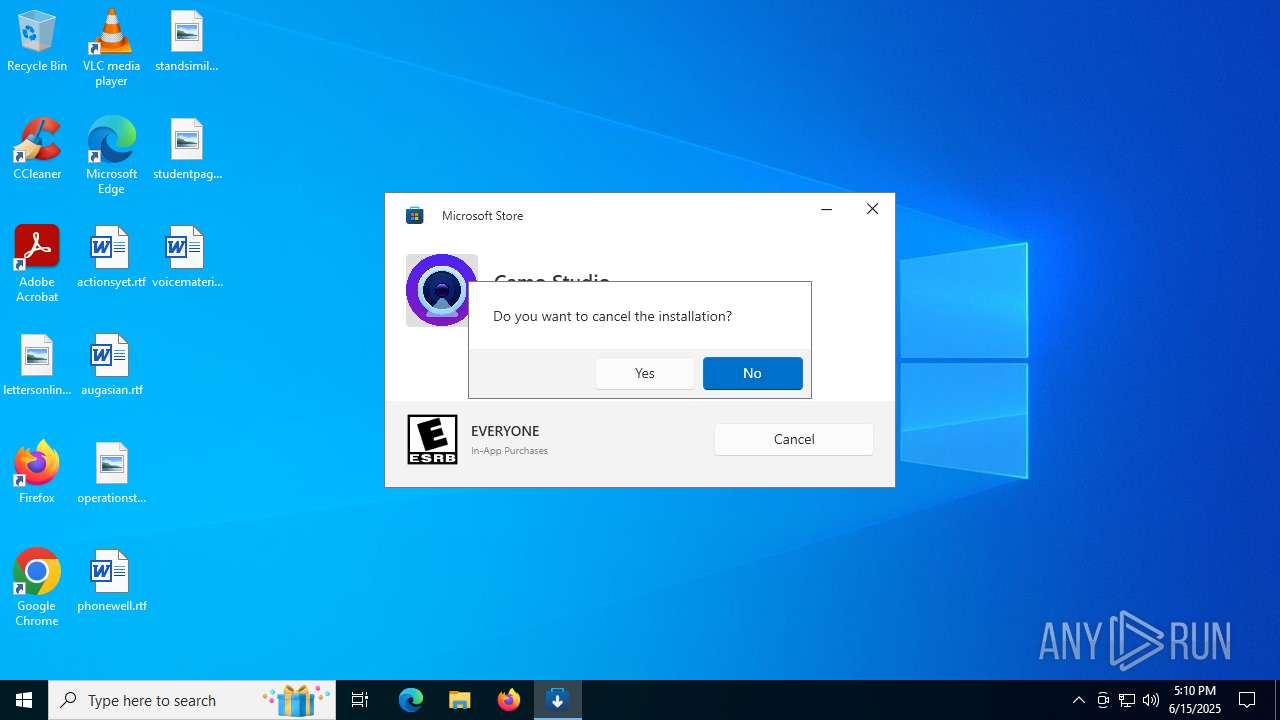Click the Meet Now tray icon
Screen dimensions: 1280x720
(x=1103, y=700)
